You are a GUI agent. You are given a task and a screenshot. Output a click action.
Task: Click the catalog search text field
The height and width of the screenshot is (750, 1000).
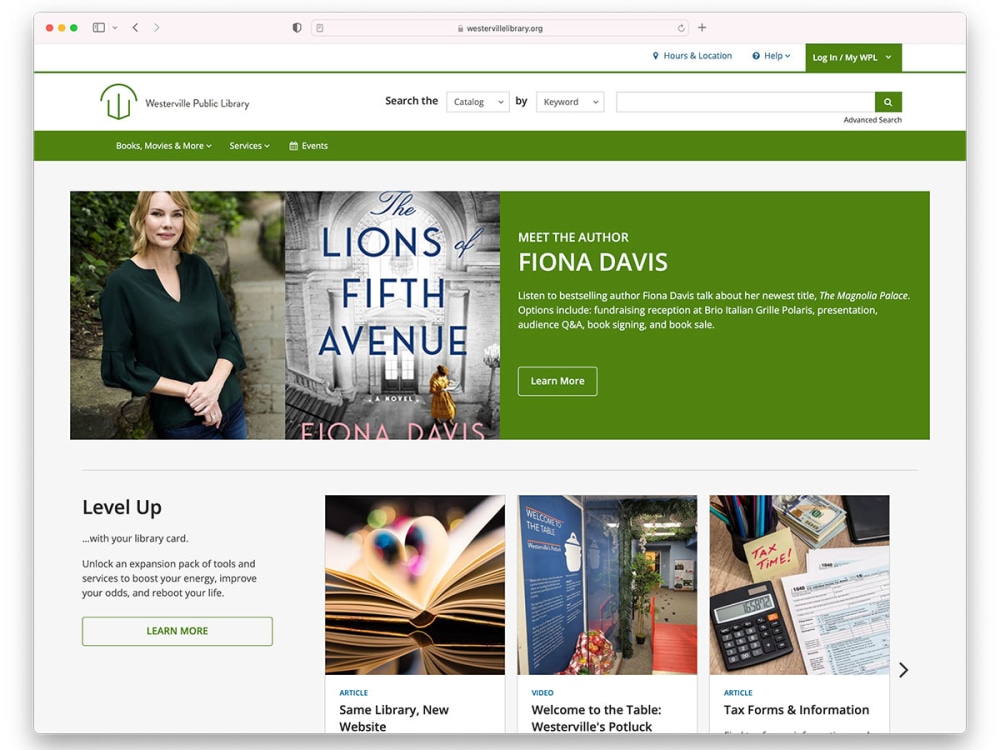coord(746,102)
